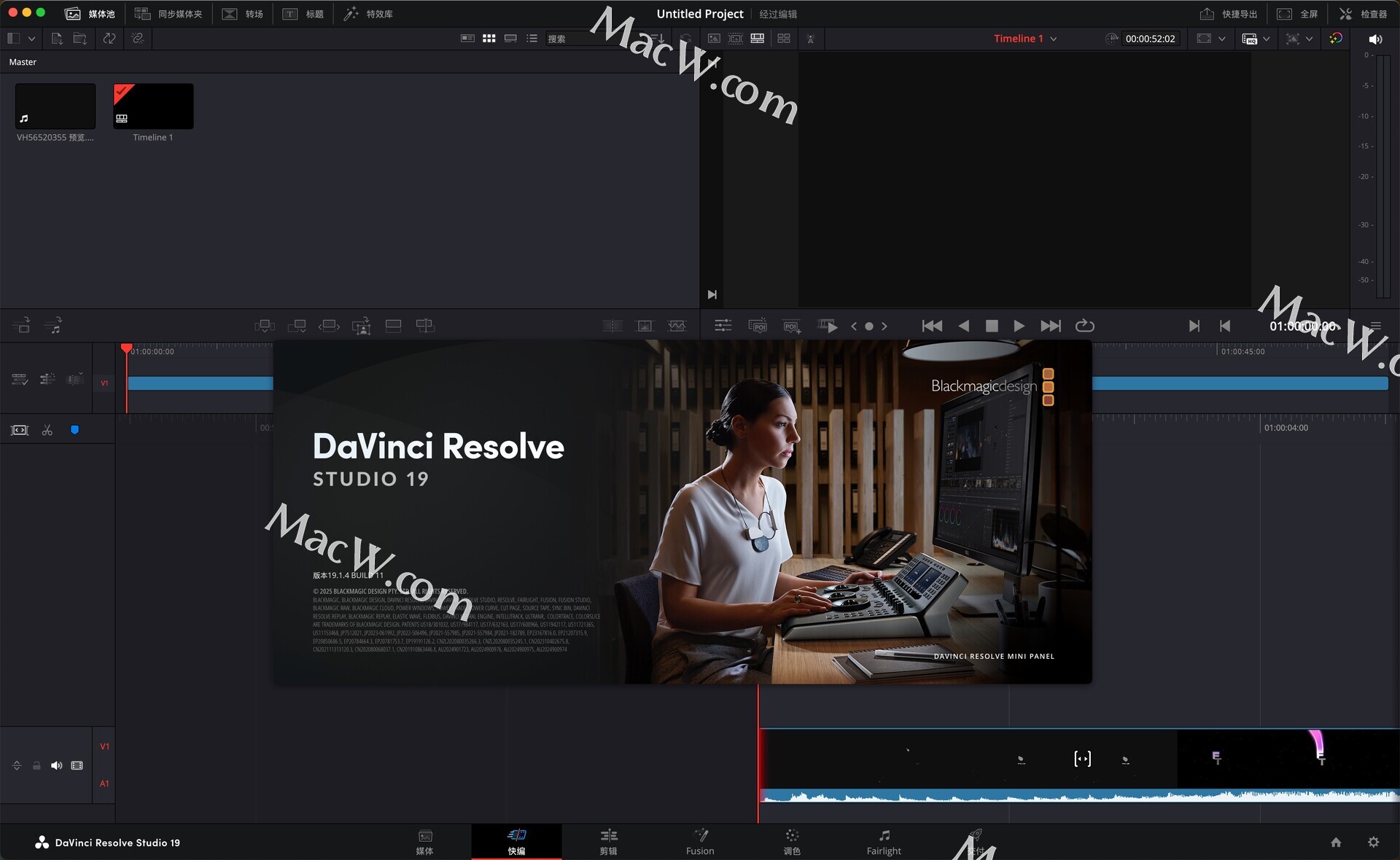The width and height of the screenshot is (1400, 860).
Task: Click the import media icon
Action: point(57,38)
